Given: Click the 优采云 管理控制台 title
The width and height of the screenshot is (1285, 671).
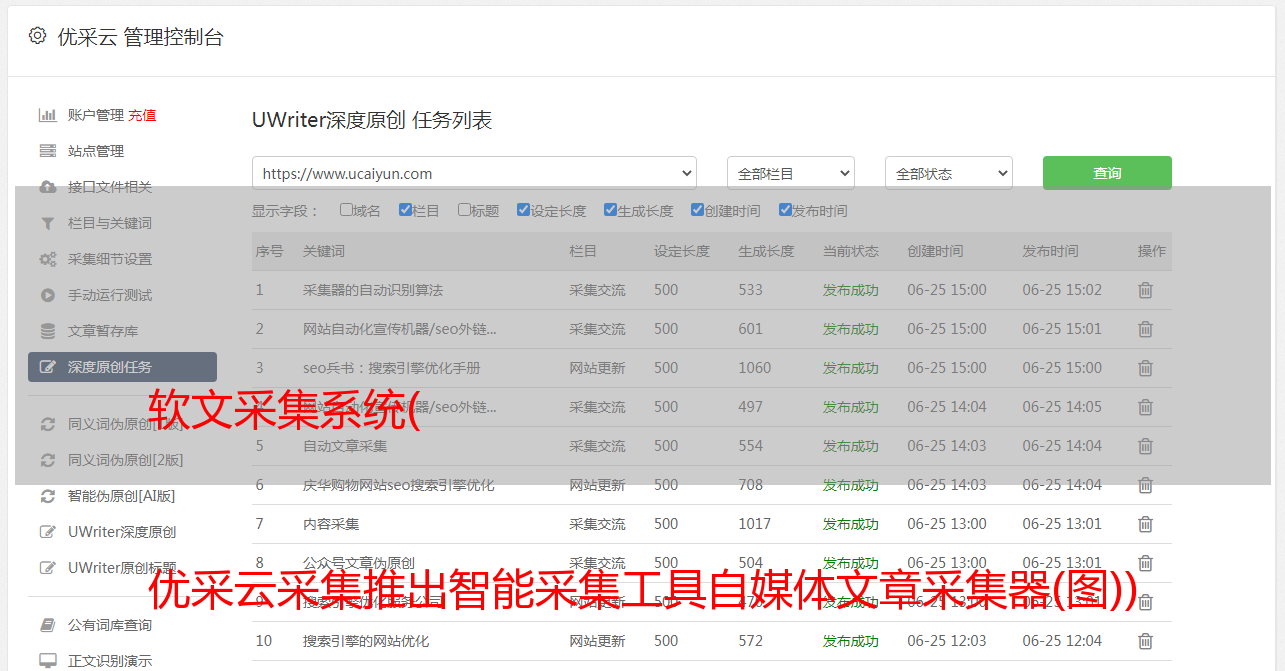Looking at the screenshot, I should pyautogui.click(x=140, y=37).
